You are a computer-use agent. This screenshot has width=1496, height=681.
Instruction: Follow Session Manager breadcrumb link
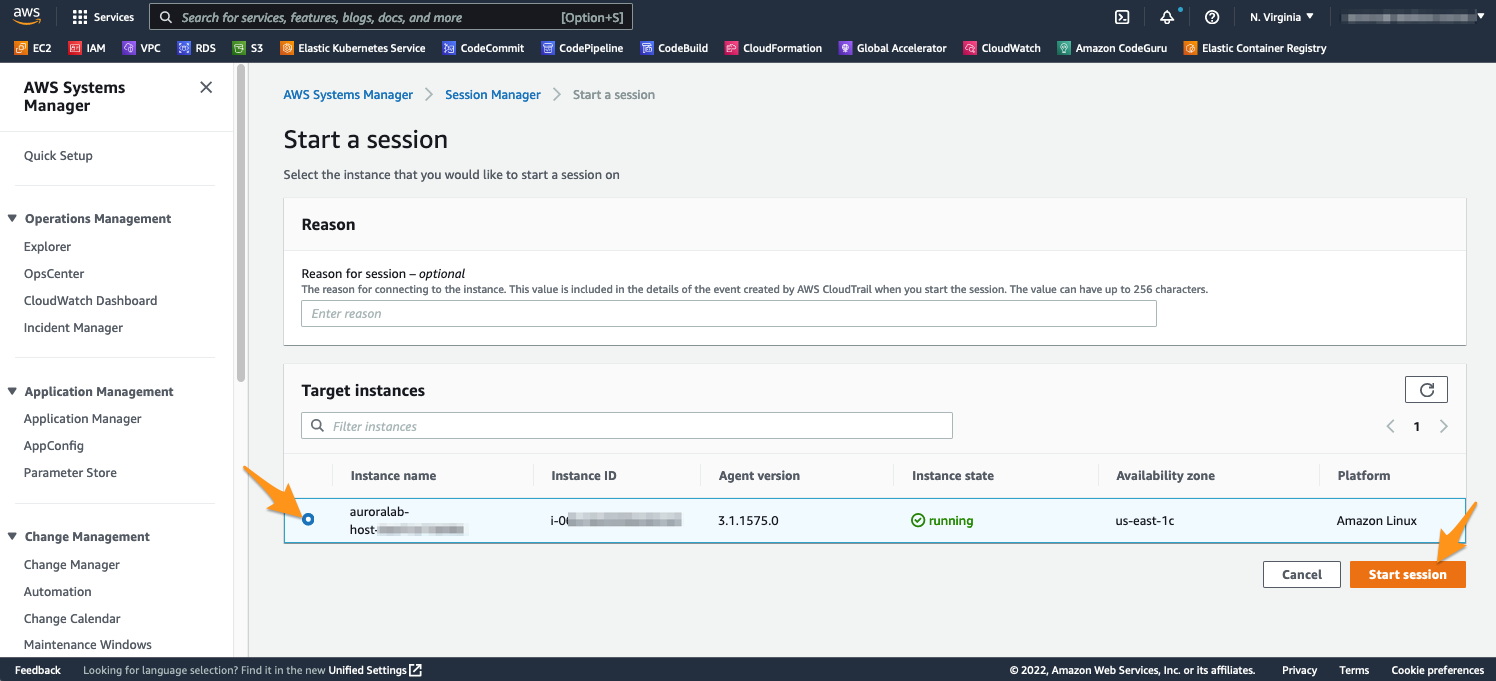pos(493,95)
